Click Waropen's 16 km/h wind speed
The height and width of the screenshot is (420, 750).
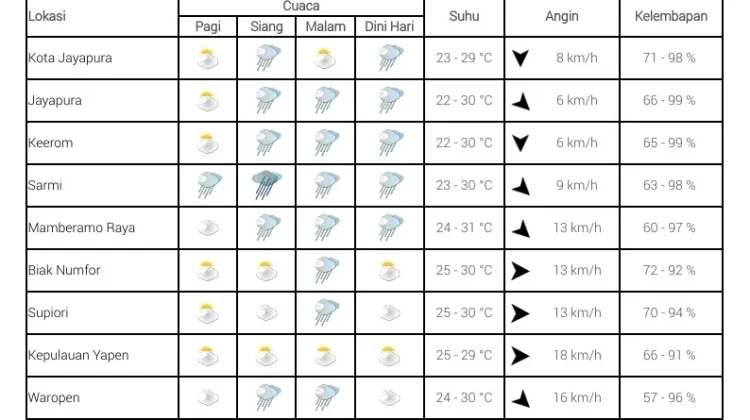point(577,398)
